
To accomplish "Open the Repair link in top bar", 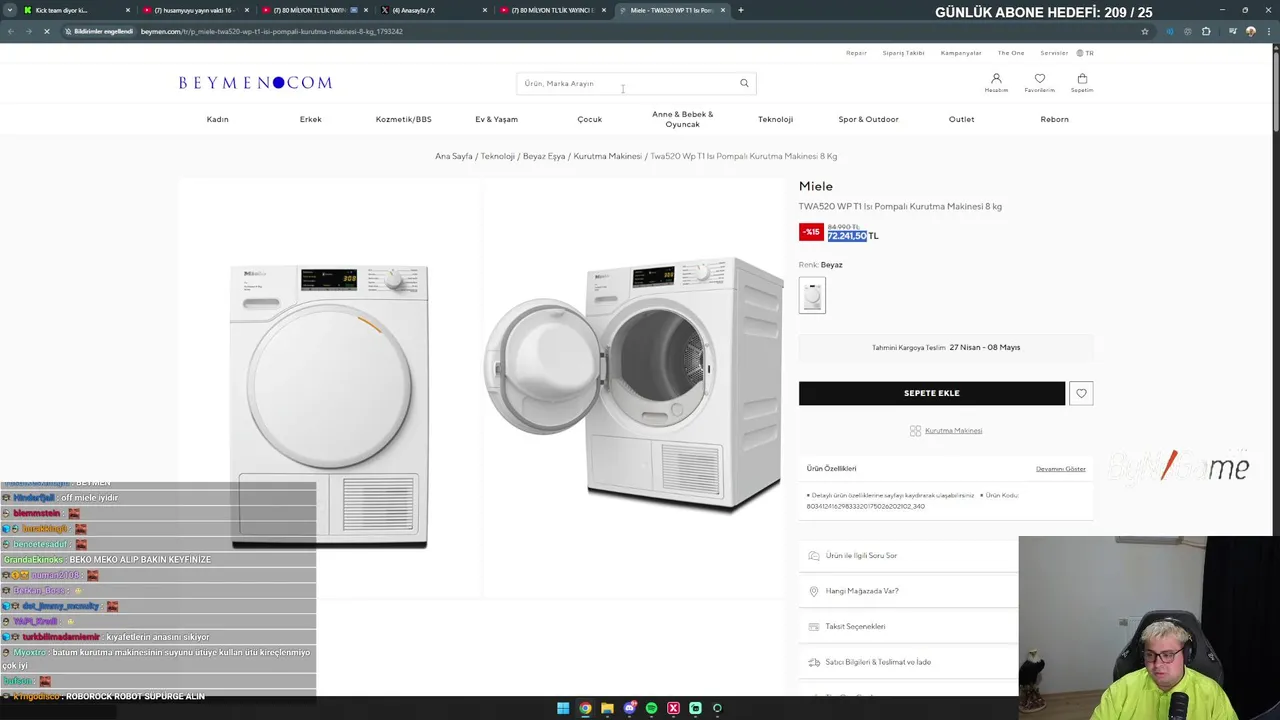I will [857, 53].
